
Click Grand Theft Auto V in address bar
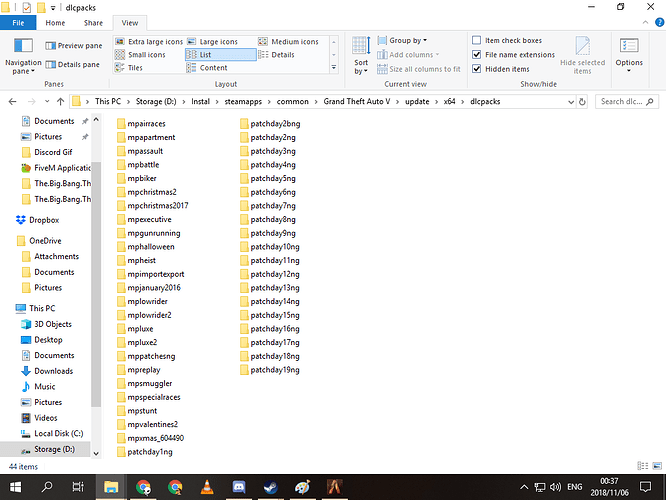(356, 102)
